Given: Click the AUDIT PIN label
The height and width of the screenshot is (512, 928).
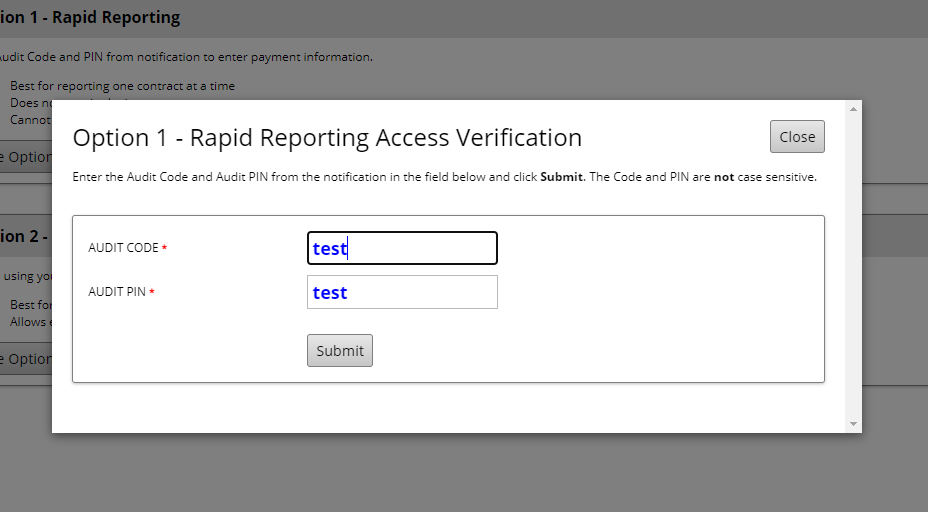Looking at the screenshot, I should (x=117, y=292).
